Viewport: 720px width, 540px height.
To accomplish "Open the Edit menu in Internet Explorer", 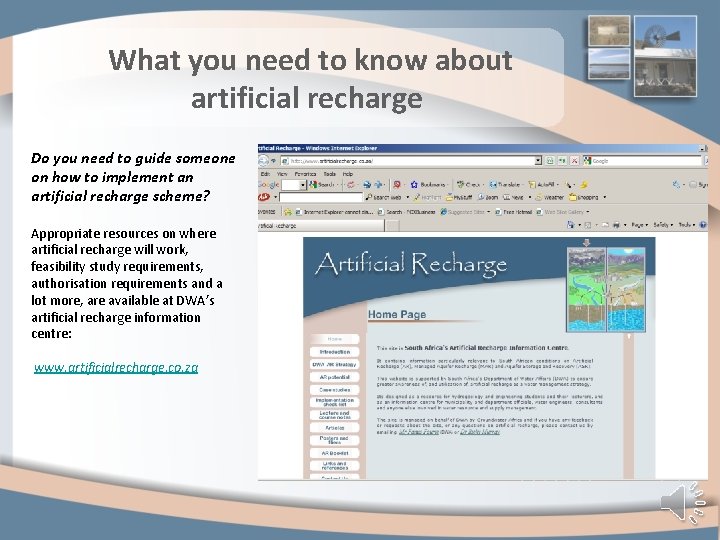I will 265,174.
